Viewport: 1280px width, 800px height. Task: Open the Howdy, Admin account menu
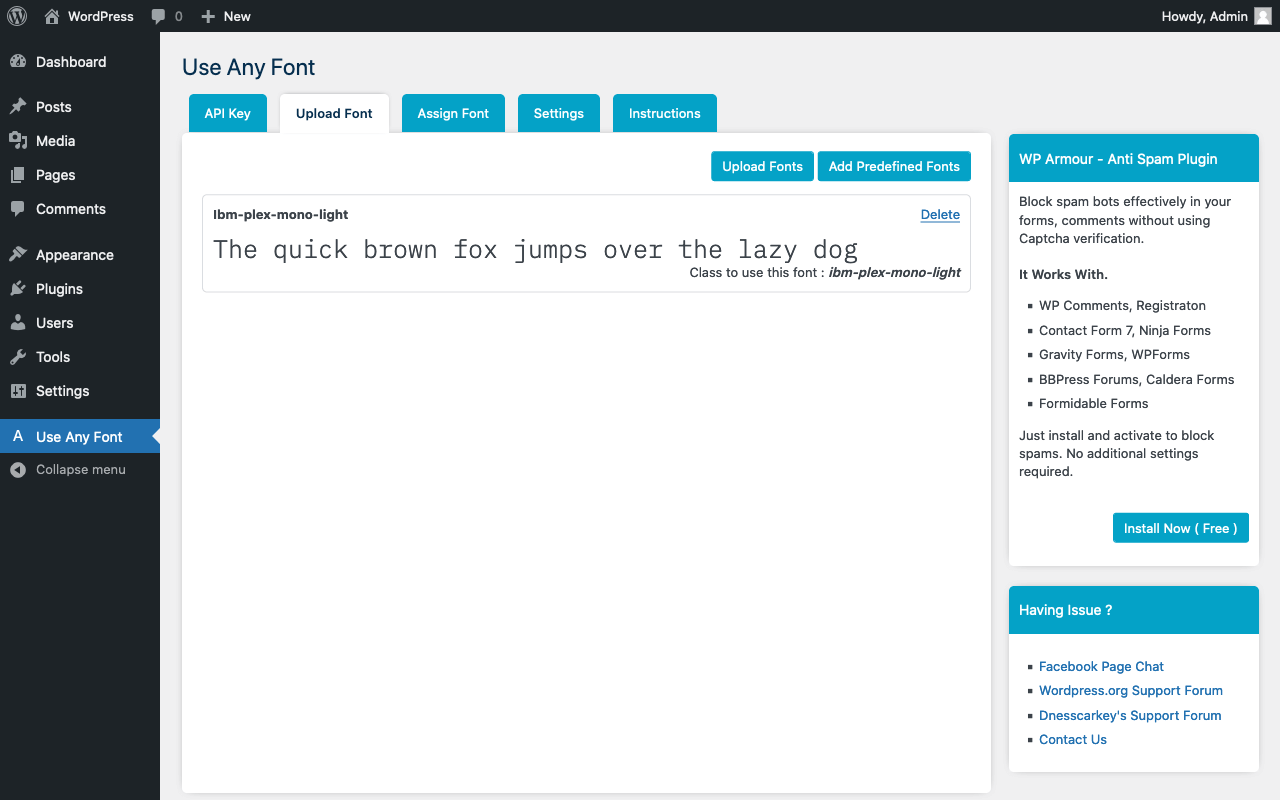coord(1216,16)
